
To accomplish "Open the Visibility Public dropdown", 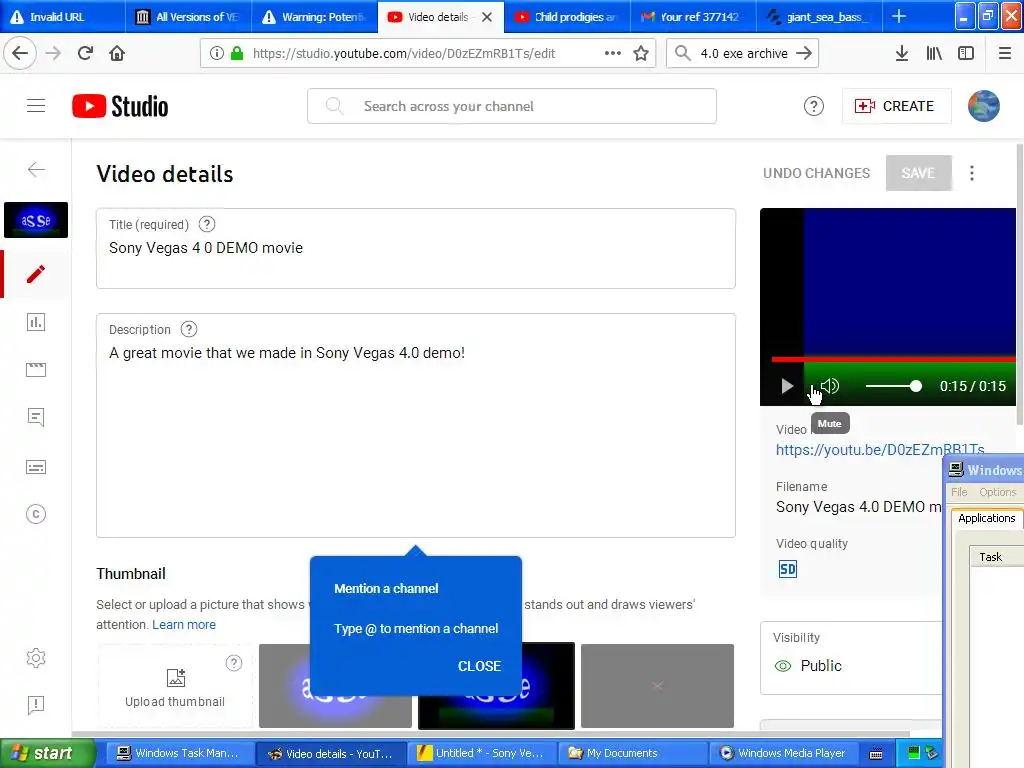I will tap(851, 658).
